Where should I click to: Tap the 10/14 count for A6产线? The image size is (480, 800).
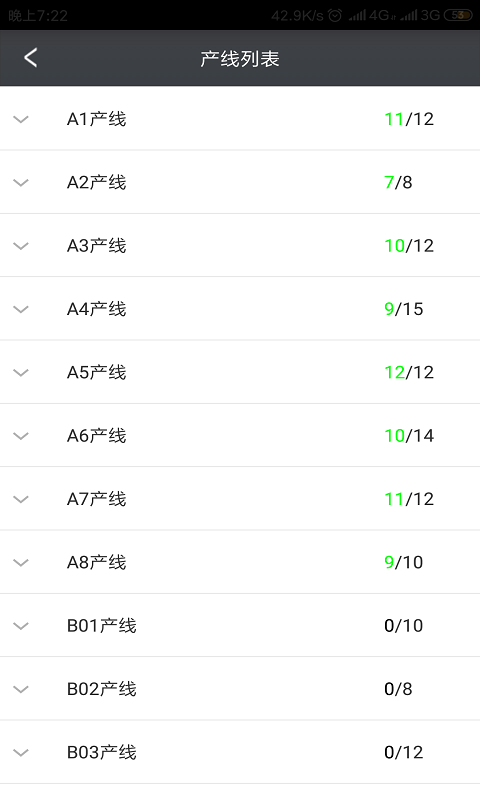pyautogui.click(x=409, y=435)
